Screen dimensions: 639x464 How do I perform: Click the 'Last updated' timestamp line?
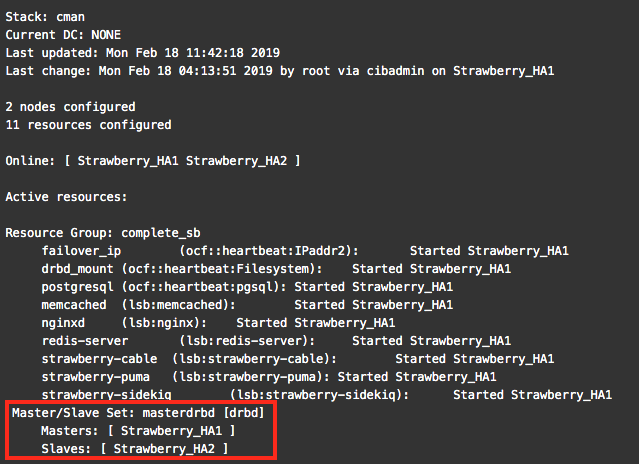pyautogui.click(x=142, y=53)
